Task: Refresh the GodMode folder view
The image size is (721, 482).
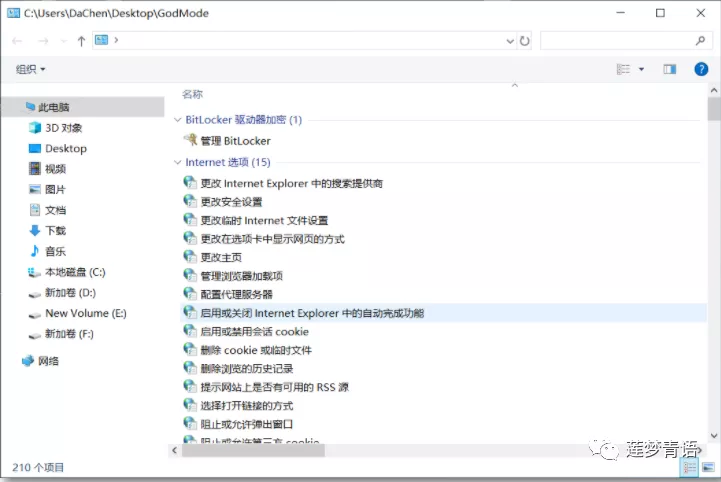Action: click(x=524, y=41)
